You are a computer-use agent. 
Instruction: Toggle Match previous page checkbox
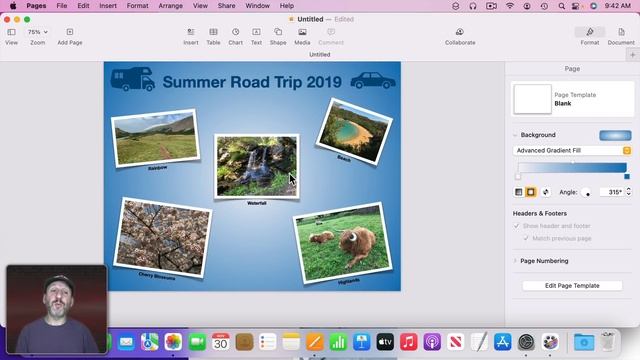(x=526, y=238)
